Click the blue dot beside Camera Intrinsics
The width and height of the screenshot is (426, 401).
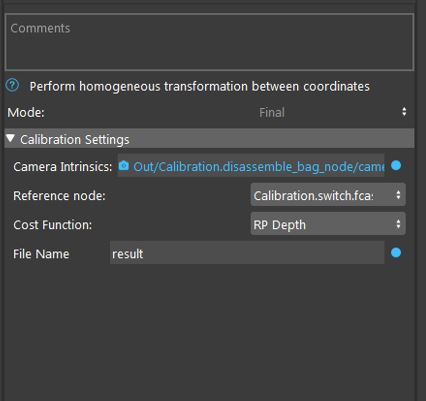[396, 165]
